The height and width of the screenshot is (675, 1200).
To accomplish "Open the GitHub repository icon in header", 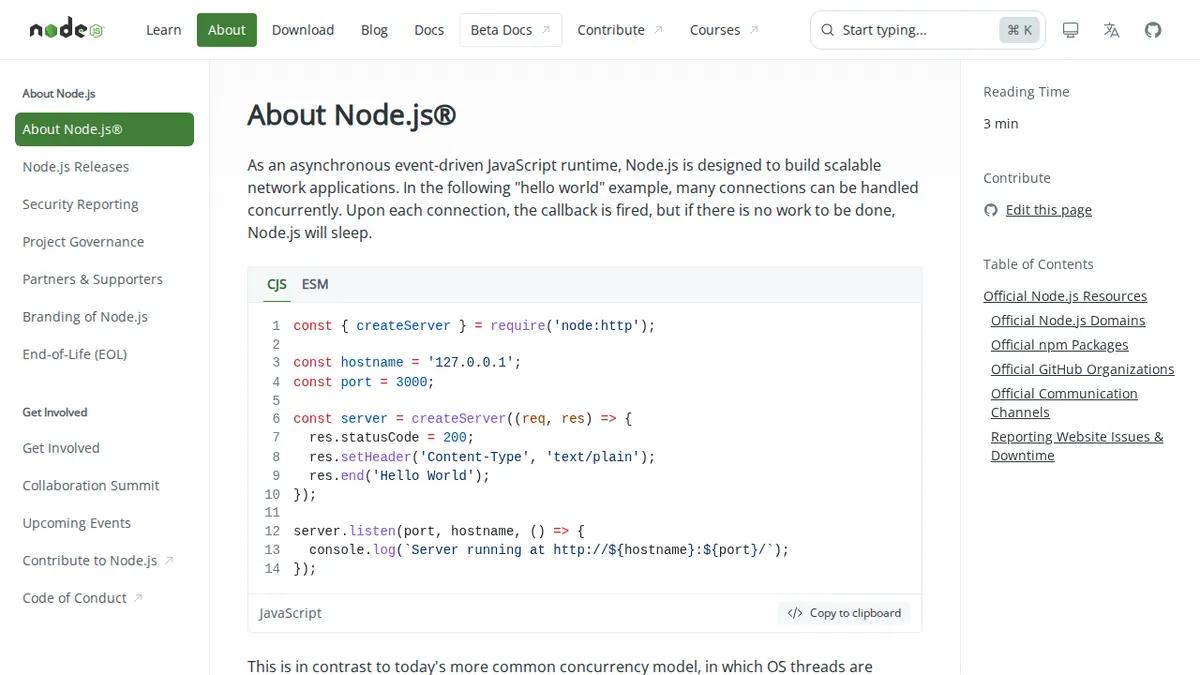I will click(1153, 30).
